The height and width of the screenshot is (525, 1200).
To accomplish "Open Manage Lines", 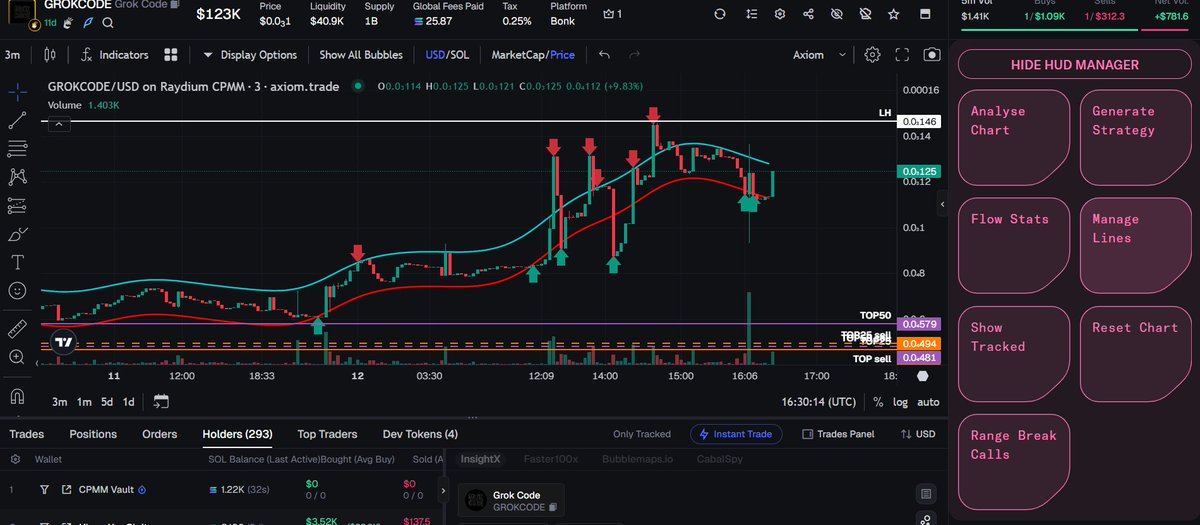I will click(1135, 246).
